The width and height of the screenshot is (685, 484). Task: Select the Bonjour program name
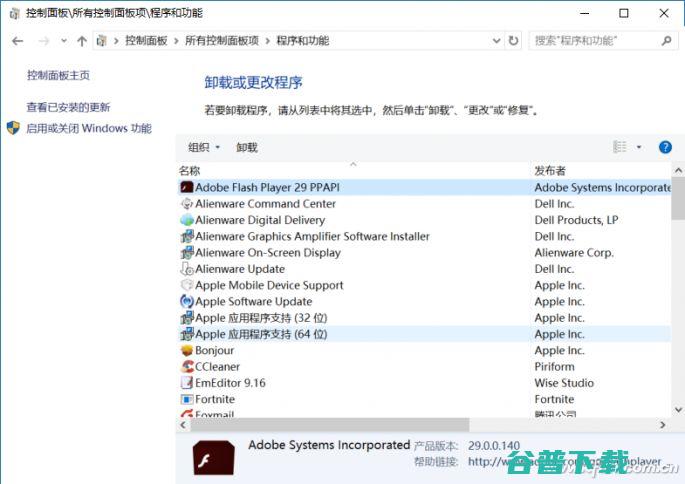point(214,350)
